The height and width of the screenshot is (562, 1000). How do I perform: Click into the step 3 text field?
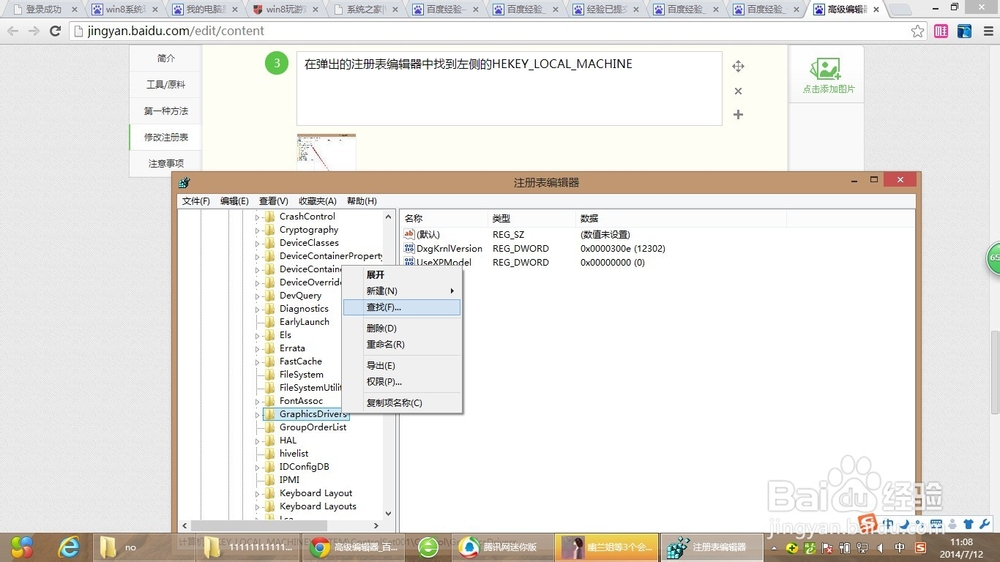point(509,89)
